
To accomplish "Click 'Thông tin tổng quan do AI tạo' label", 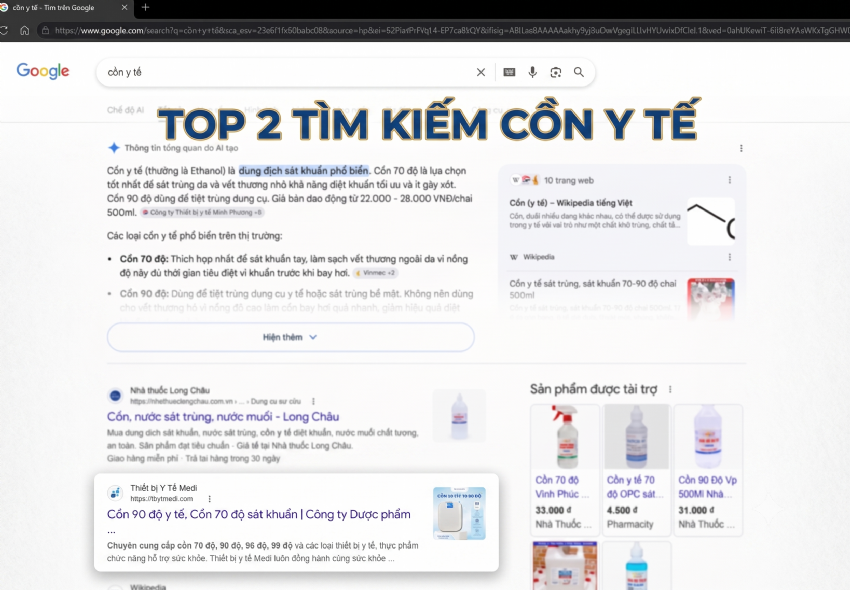I will coord(181,148).
